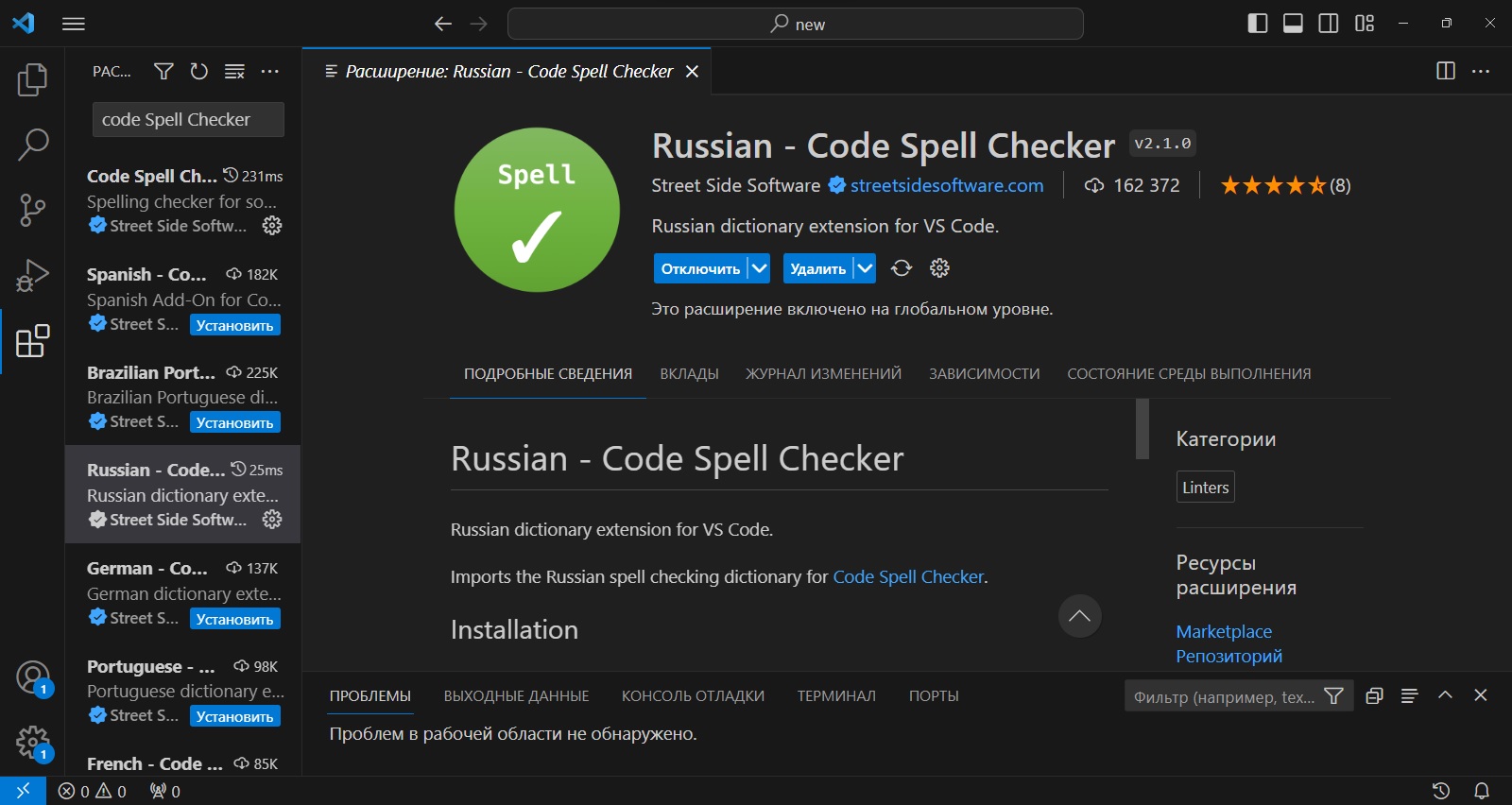Toggle auto-update sync icon for Russian extension

(902, 268)
